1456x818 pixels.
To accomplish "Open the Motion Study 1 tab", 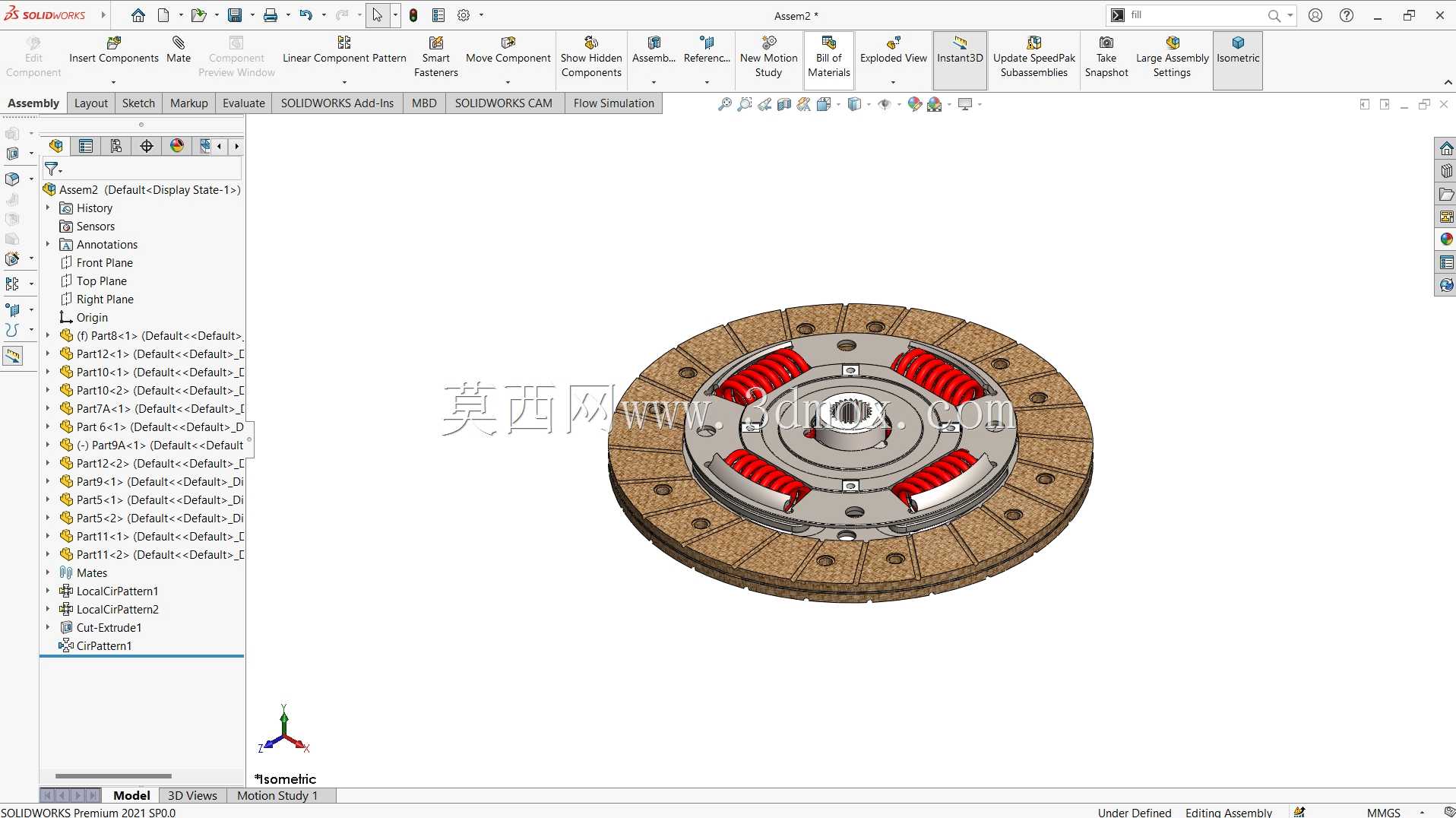I will (x=277, y=795).
